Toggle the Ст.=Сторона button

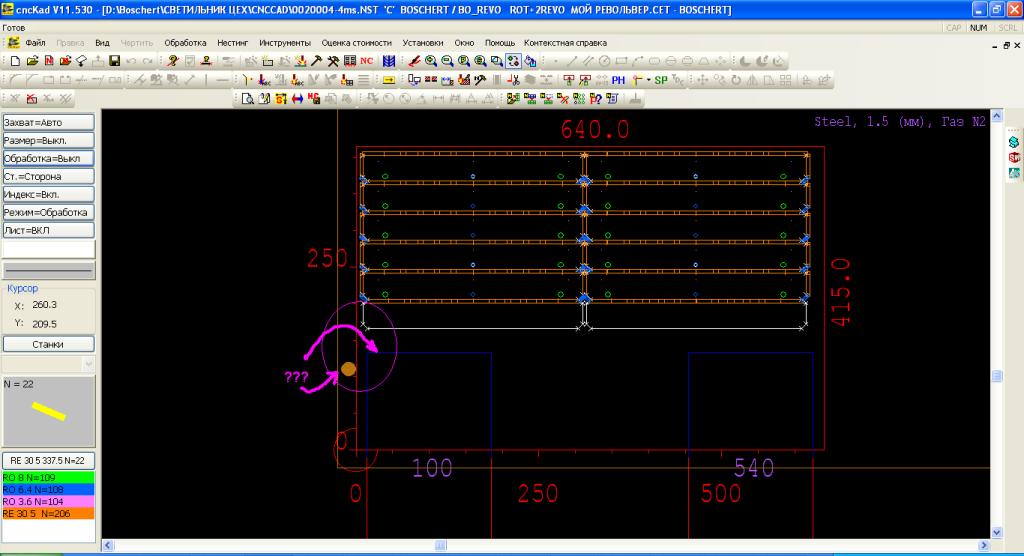coord(48,176)
